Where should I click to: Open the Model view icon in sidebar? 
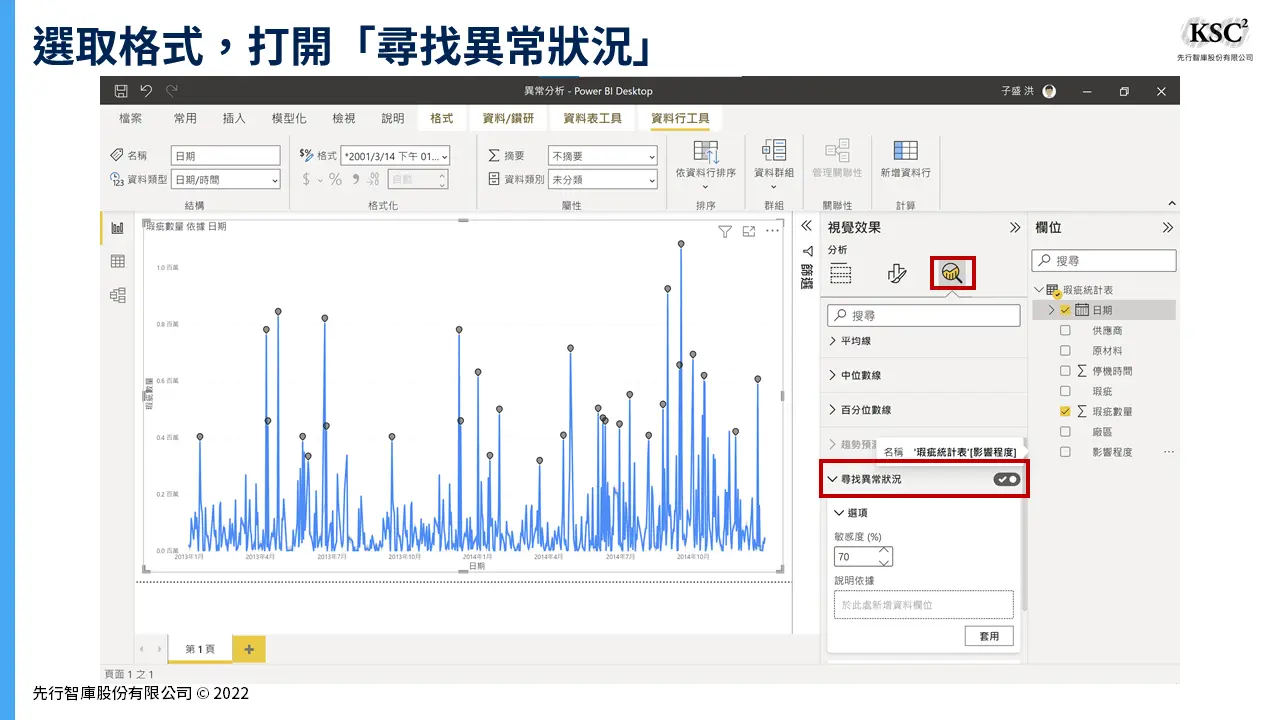tap(118, 295)
